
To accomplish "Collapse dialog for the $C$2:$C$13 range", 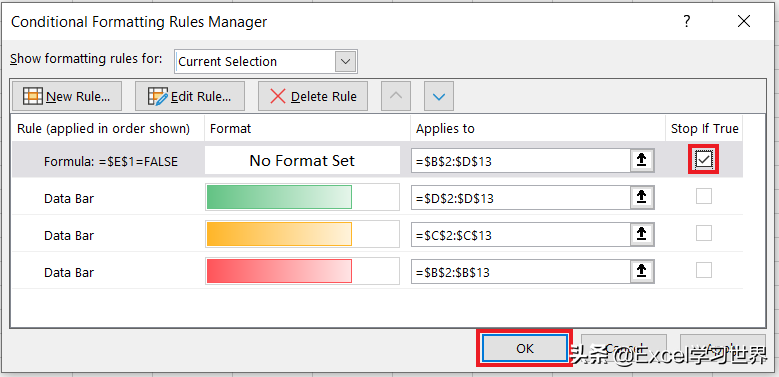I will click(642, 234).
